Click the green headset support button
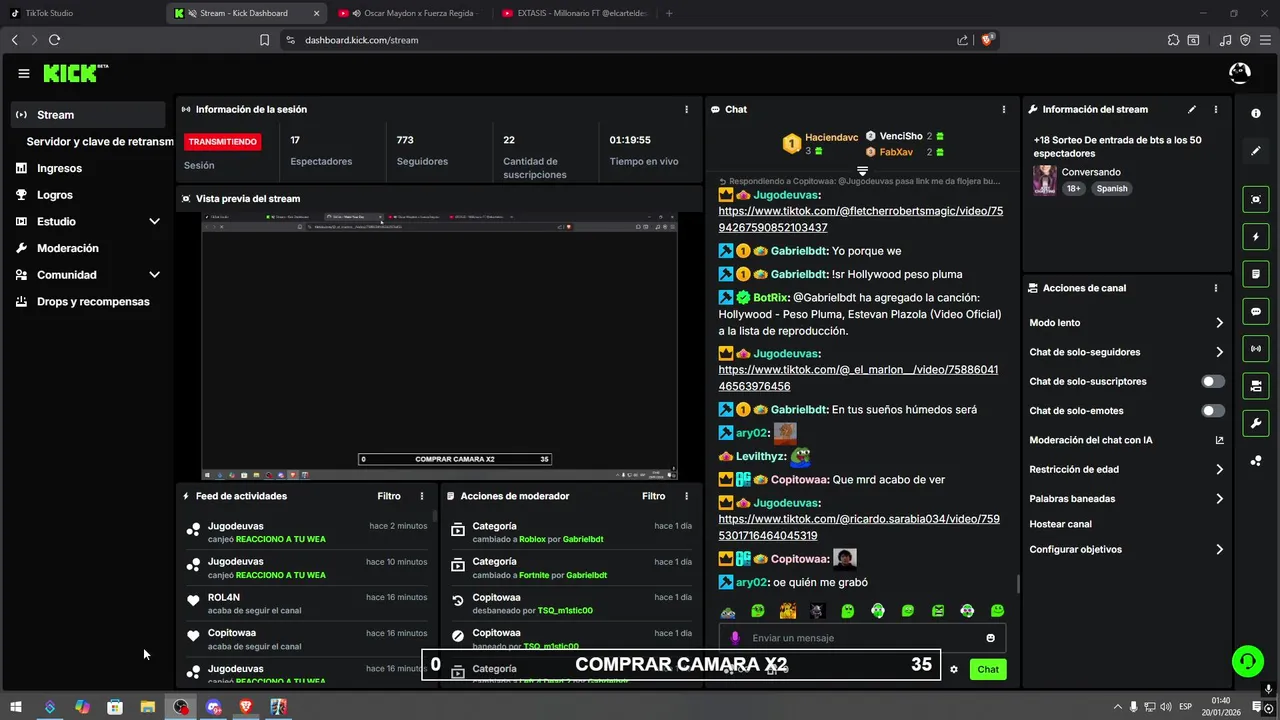The width and height of the screenshot is (1280, 720). click(x=1247, y=661)
